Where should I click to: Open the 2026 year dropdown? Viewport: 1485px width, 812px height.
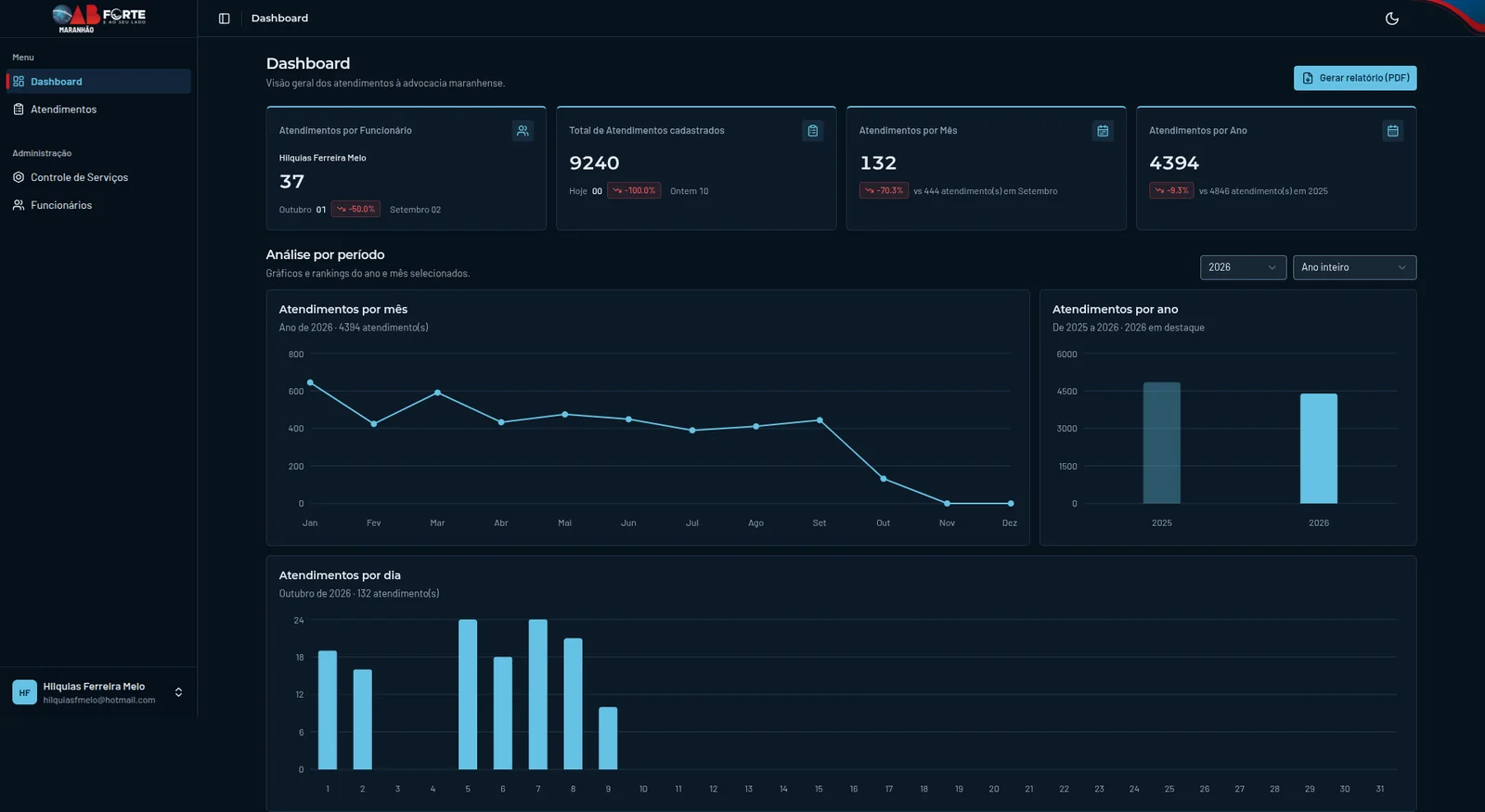pos(1243,267)
